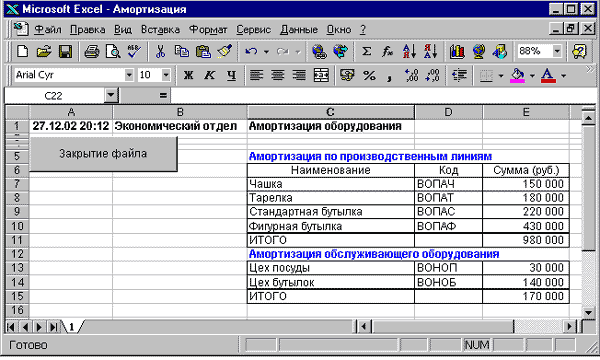
Task: Create a new workbook with New icon
Action: pyautogui.click(x=23, y=51)
